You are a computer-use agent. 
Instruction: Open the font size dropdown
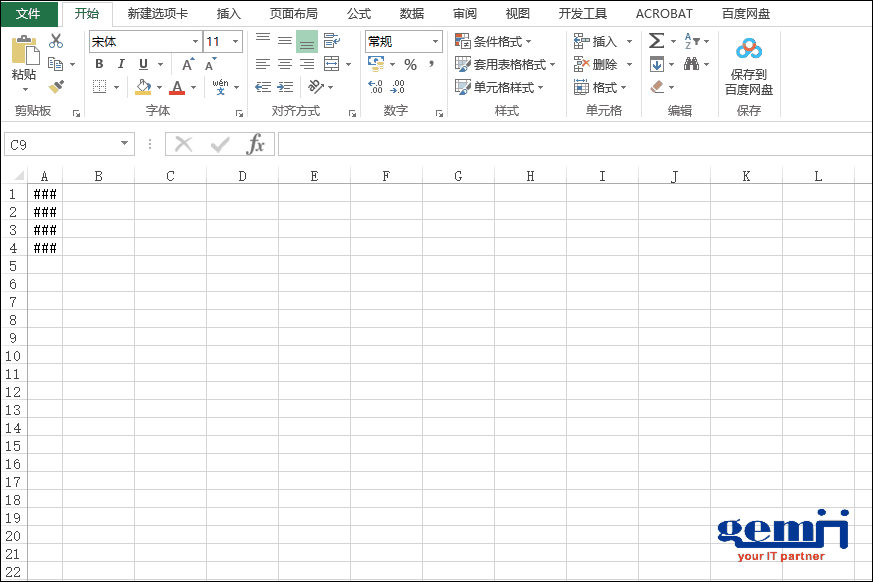click(x=234, y=42)
